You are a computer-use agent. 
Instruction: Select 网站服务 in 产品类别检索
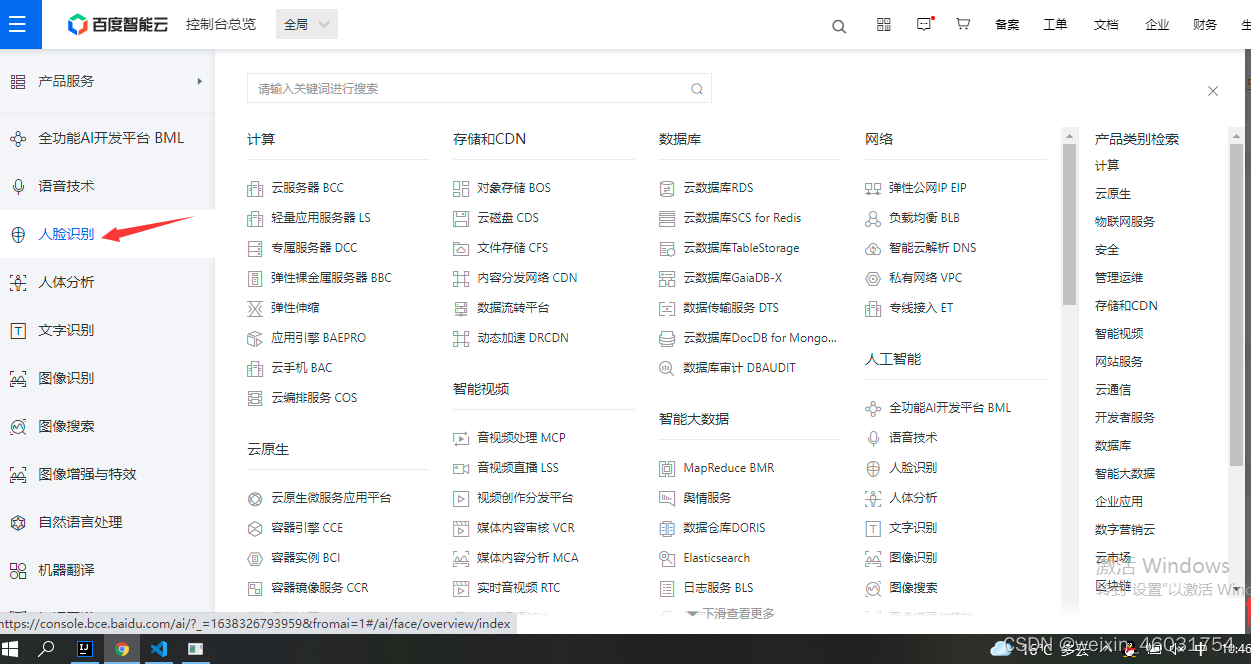[x=1119, y=362]
